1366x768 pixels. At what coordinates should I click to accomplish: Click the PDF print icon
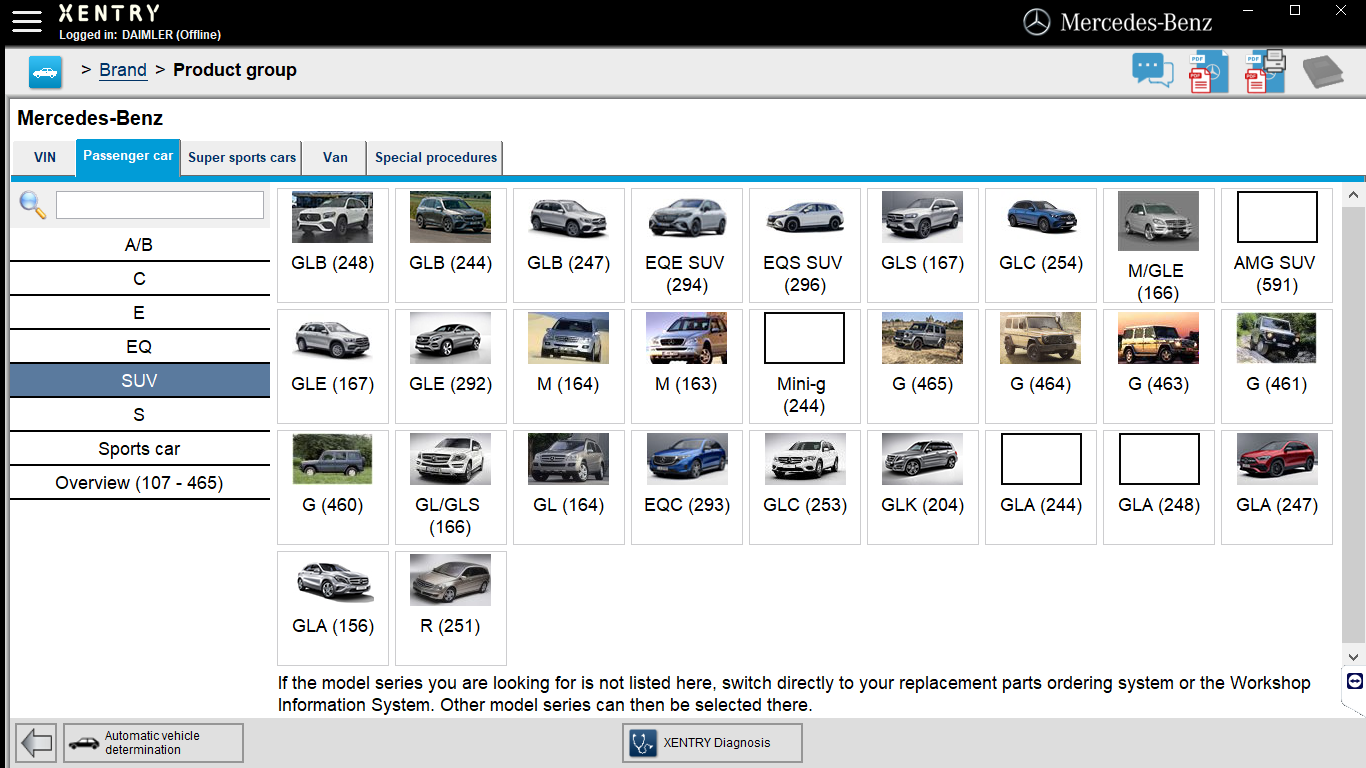[1265, 72]
